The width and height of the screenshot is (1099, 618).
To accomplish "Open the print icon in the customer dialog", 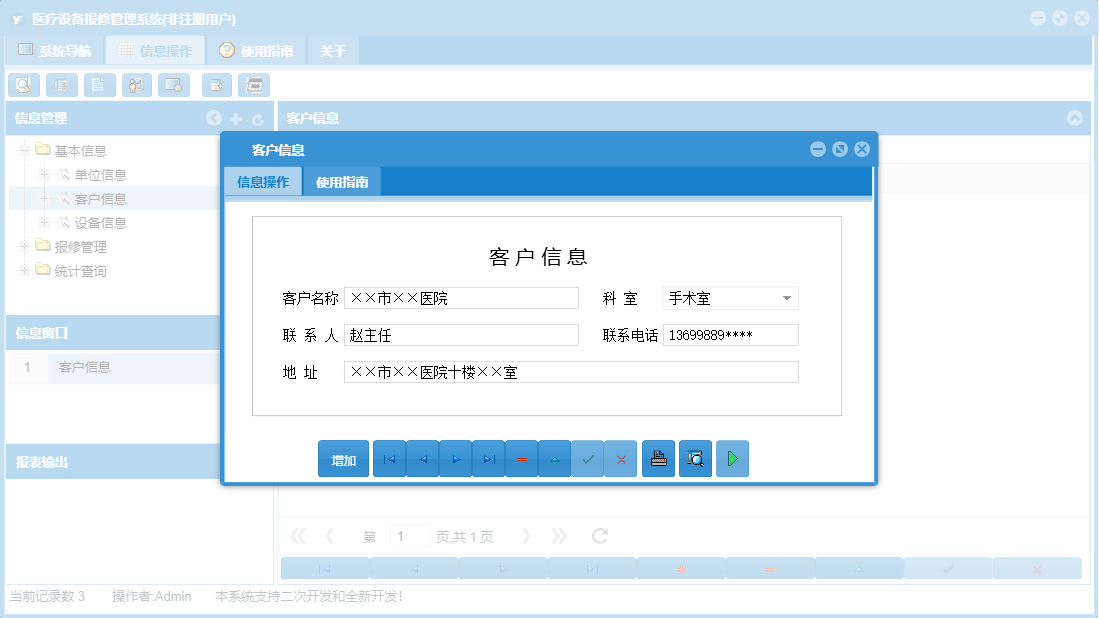I will tap(658, 458).
